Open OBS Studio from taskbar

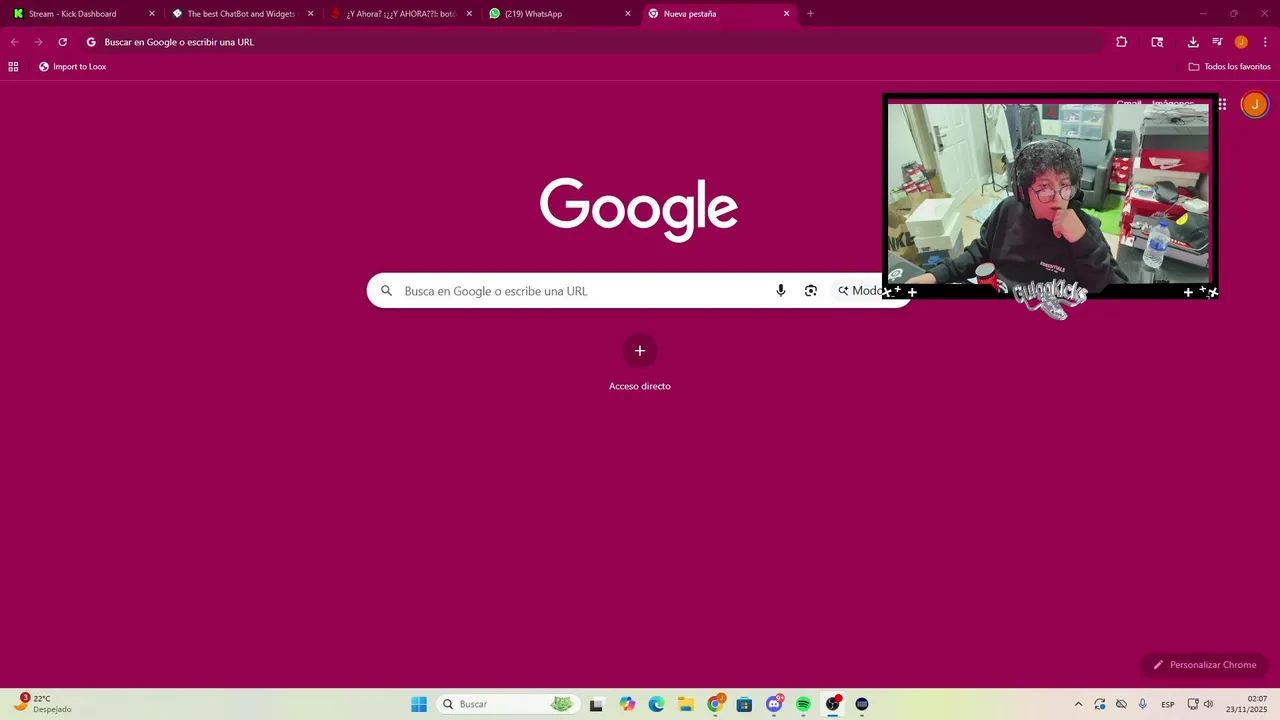tap(833, 704)
